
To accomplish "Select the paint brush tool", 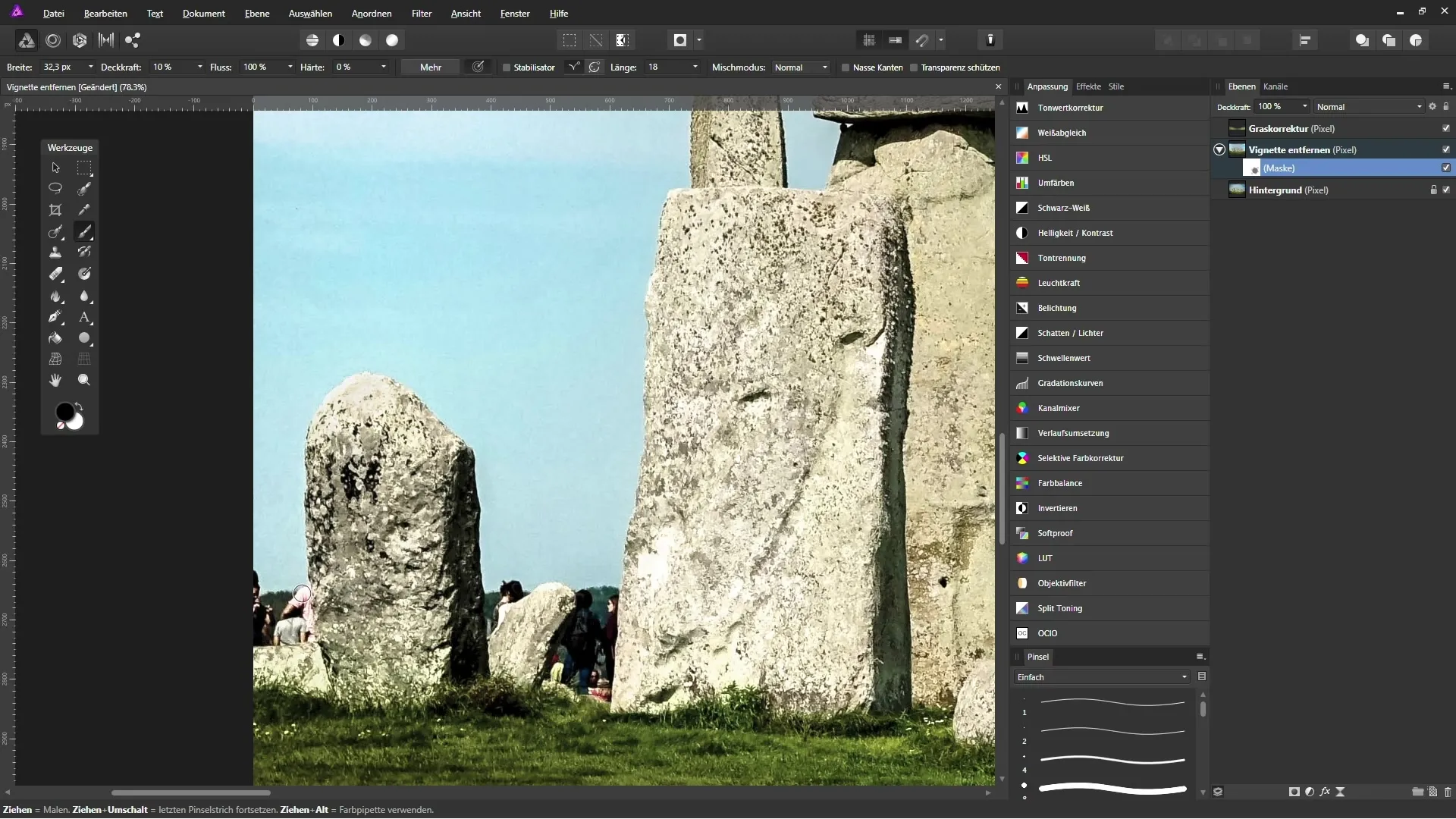I will coord(84,231).
